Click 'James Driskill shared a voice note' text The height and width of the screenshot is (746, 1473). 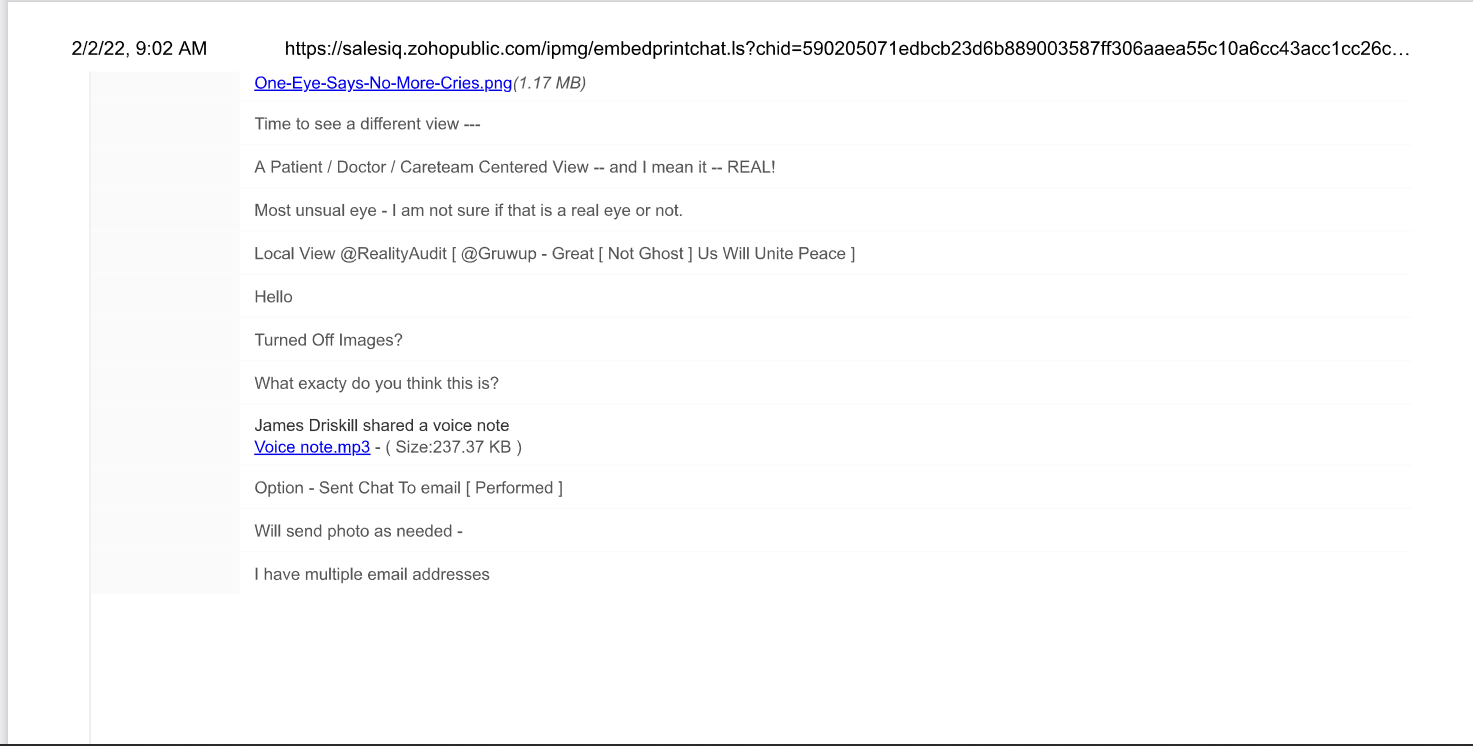(382, 426)
